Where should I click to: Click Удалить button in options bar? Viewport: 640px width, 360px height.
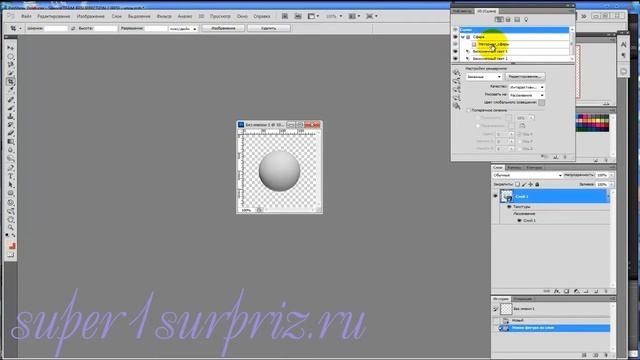[269, 28]
